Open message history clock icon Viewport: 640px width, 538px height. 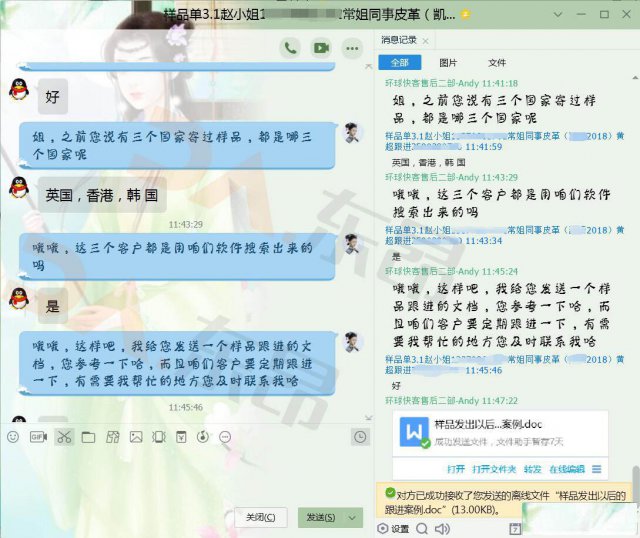point(360,437)
